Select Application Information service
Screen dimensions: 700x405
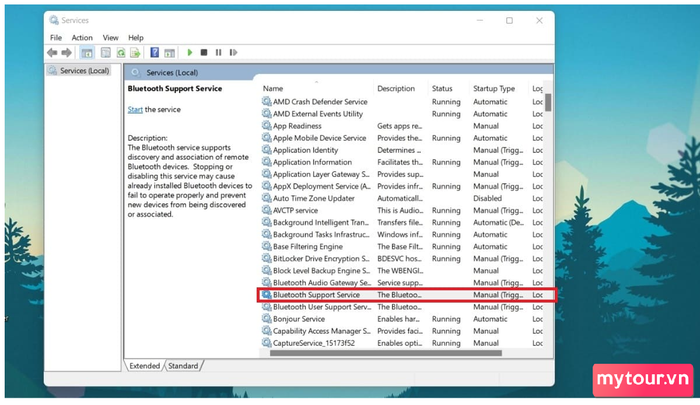(x=402, y=162)
